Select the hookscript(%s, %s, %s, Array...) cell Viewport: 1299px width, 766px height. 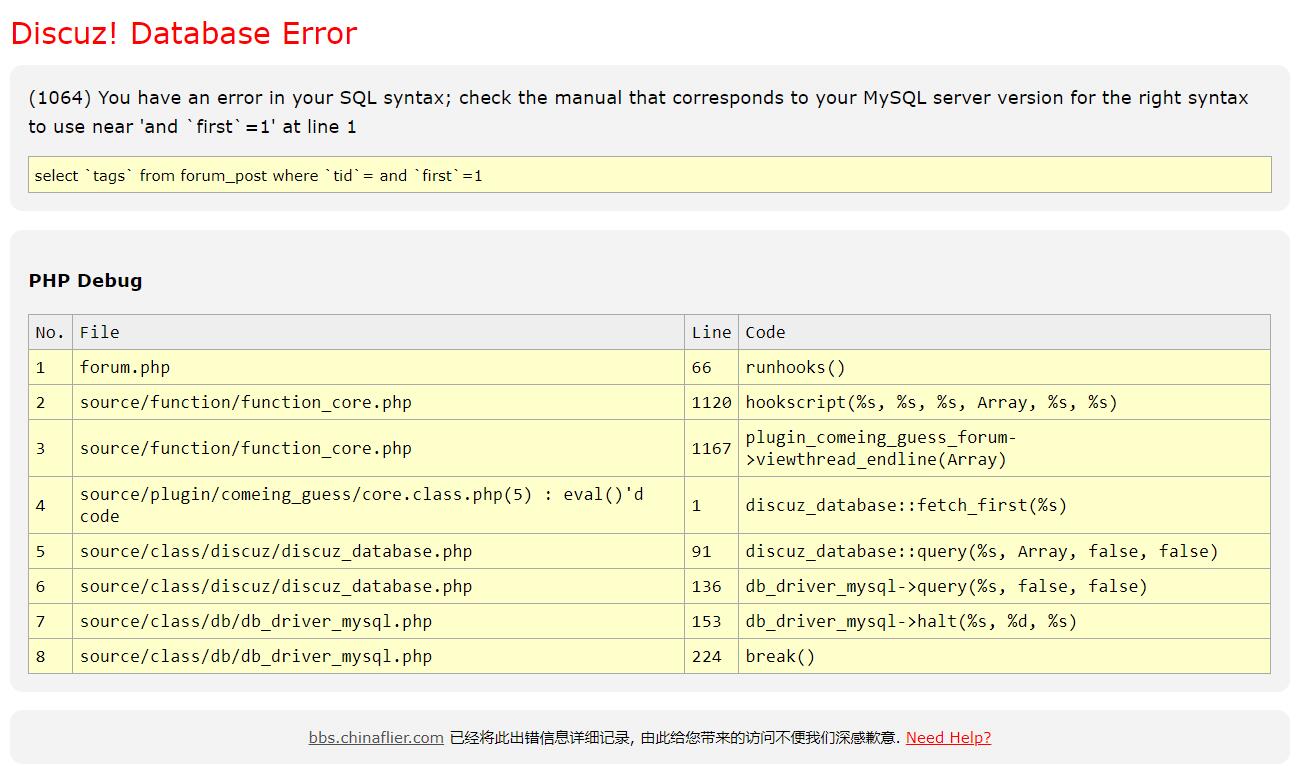pyautogui.click(x=1004, y=402)
